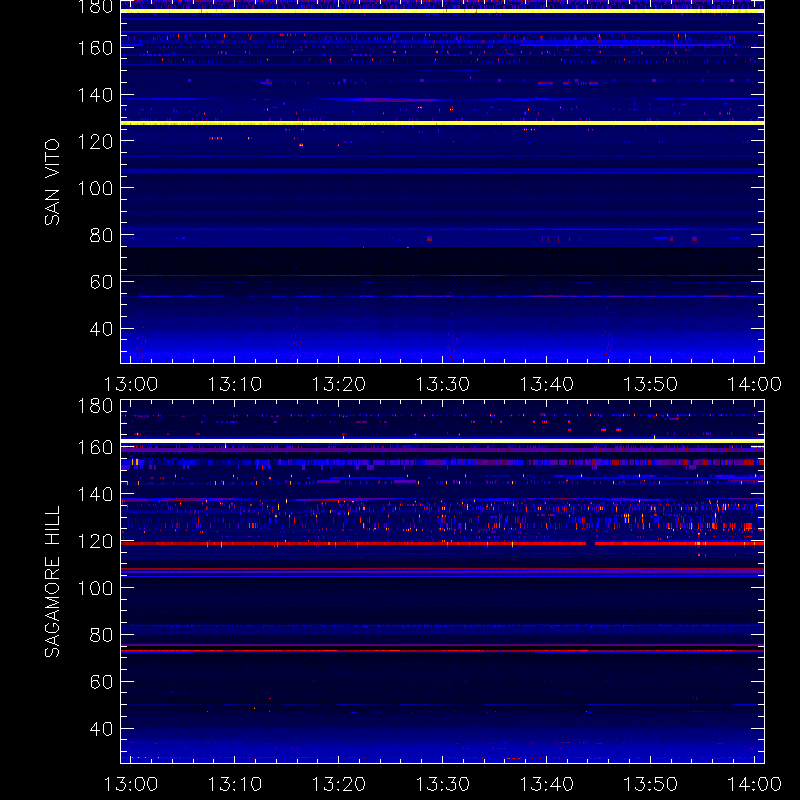Screen dimensions: 800x800
Task: Click 13:40 time label under Sagamore Hill plot
Action: (x=546, y=784)
